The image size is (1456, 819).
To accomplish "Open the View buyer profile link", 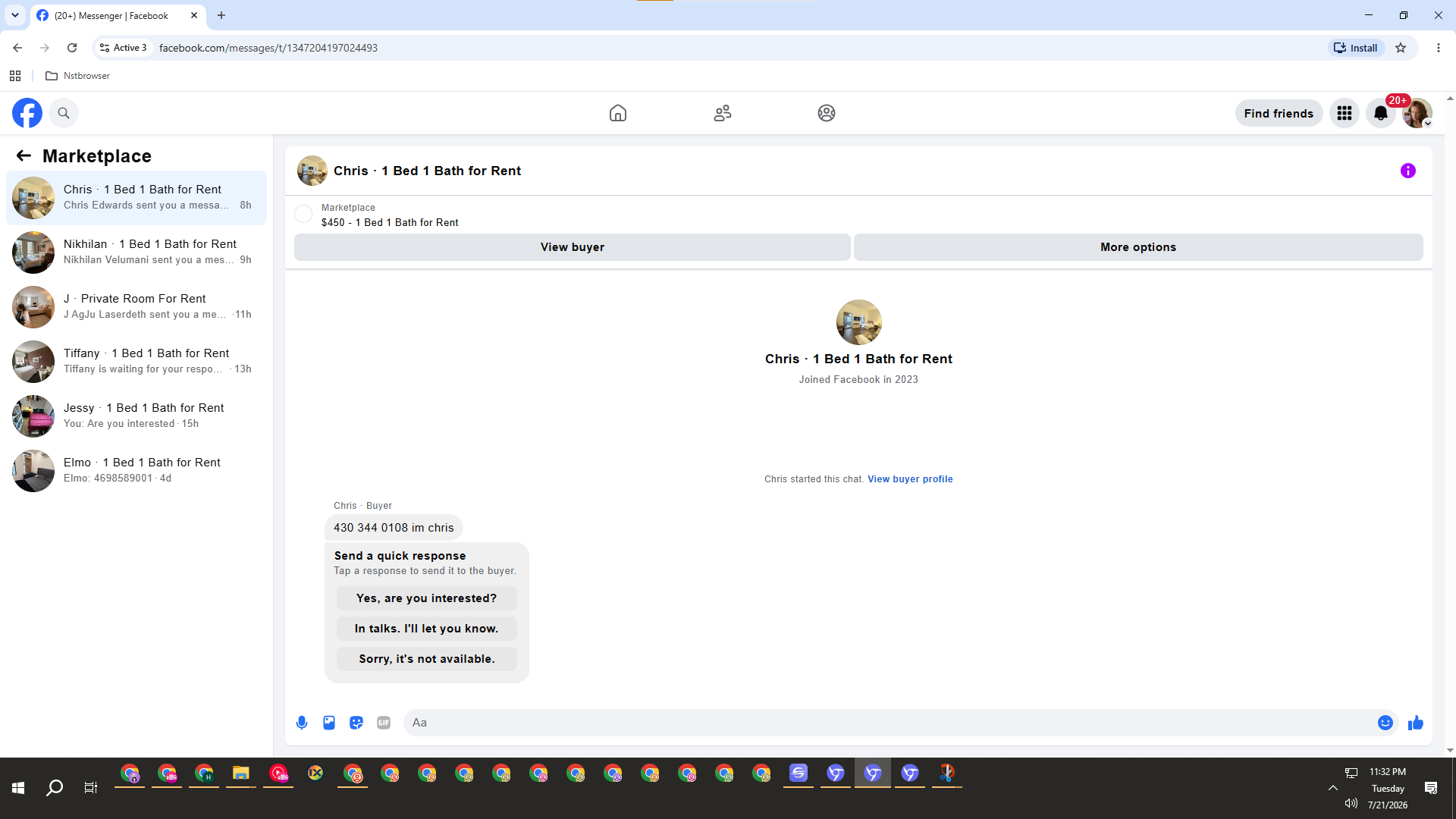I will coord(910,479).
